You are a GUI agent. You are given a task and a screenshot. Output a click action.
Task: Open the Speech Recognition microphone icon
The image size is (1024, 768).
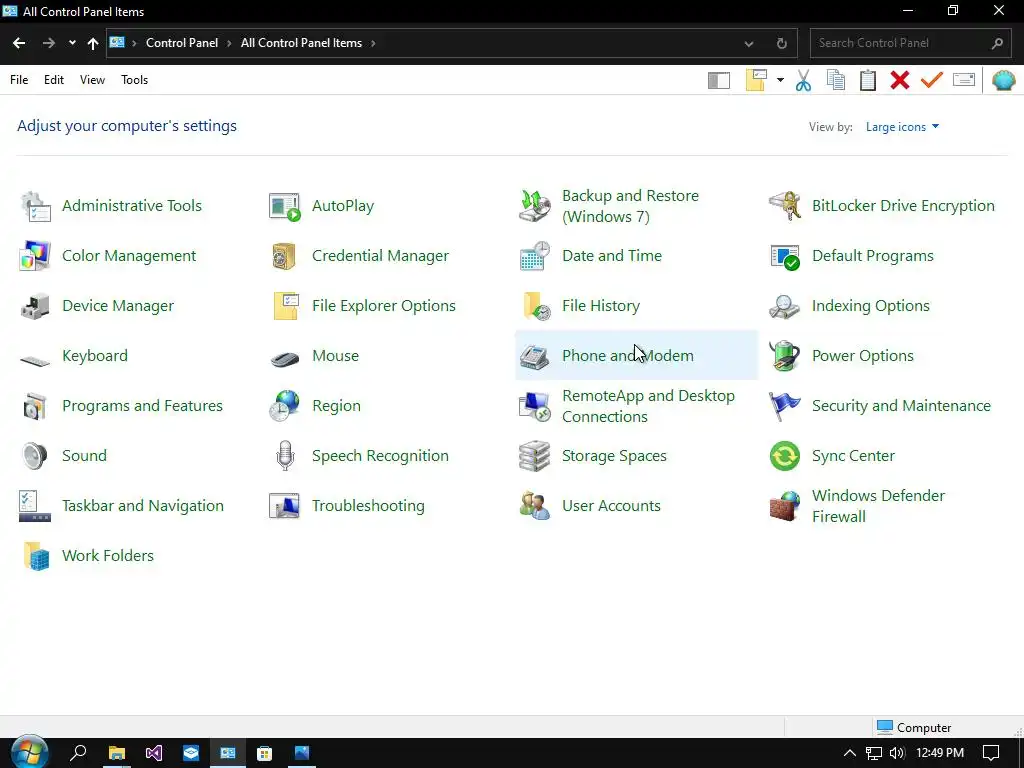click(285, 456)
